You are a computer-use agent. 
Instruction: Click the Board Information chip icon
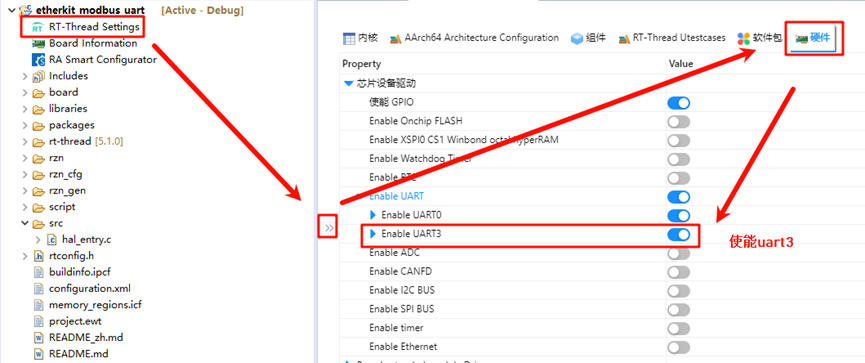38,44
